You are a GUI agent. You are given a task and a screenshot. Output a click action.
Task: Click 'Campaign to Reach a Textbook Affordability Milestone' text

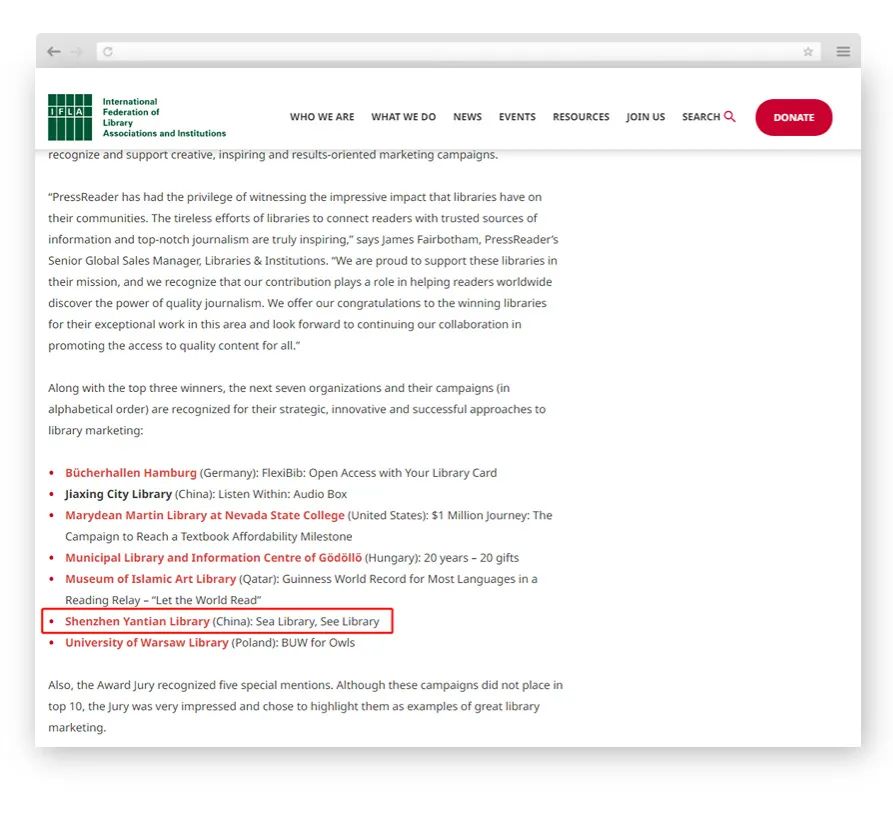coord(208,537)
